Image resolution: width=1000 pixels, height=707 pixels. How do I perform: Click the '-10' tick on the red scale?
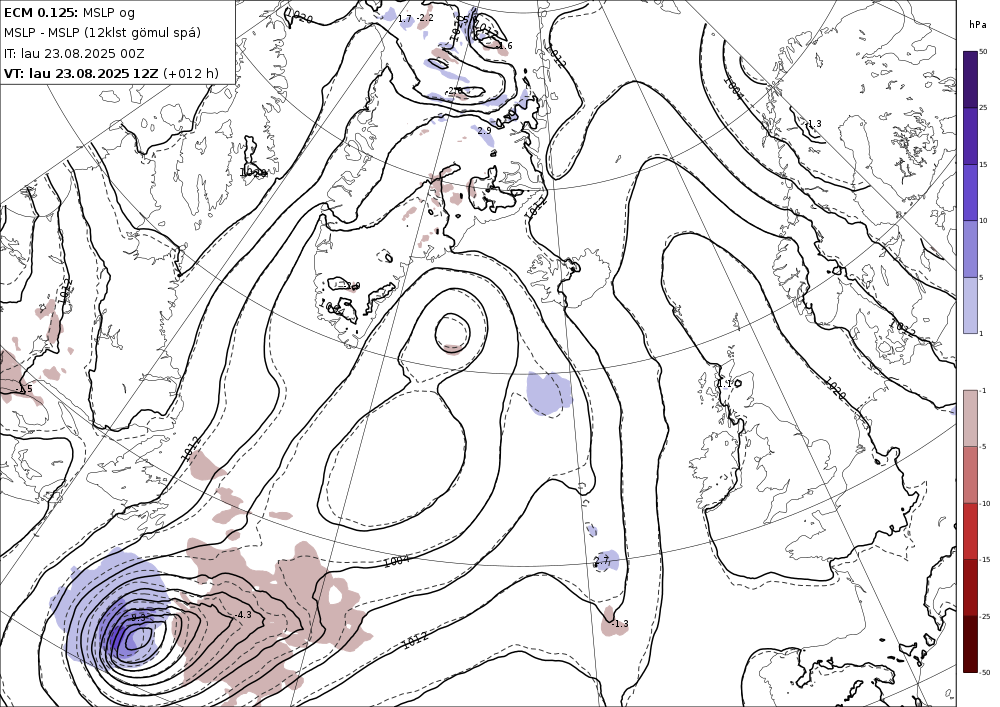coord(985,503)
